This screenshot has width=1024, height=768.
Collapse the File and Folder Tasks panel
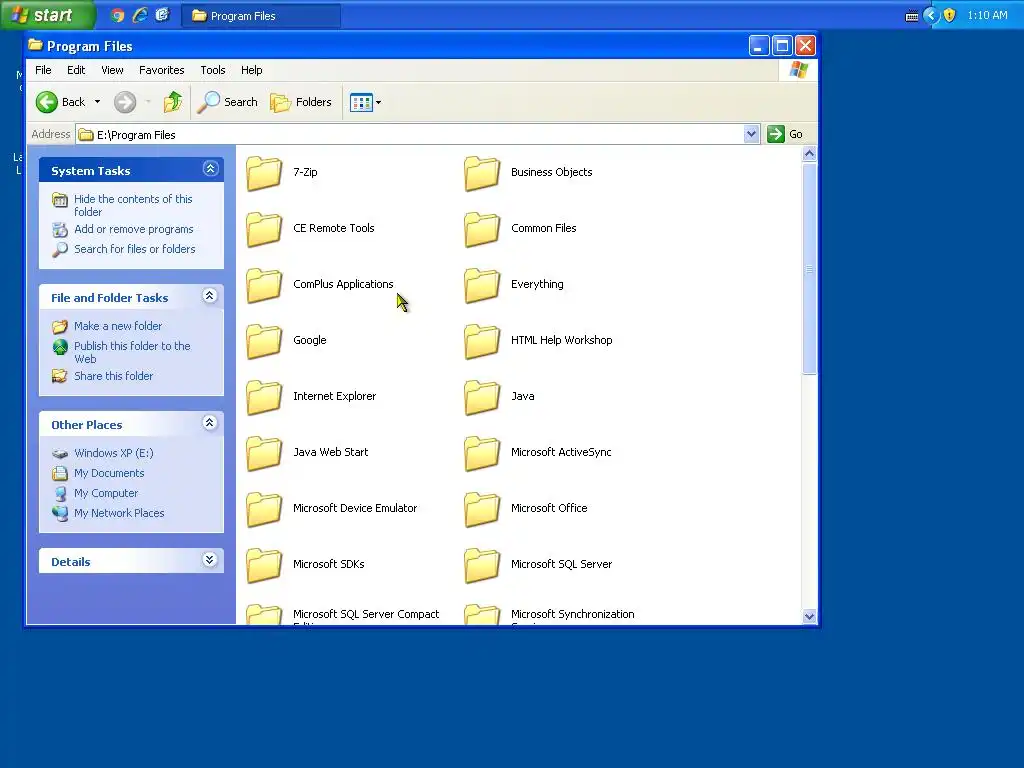(x=210, y=296)
